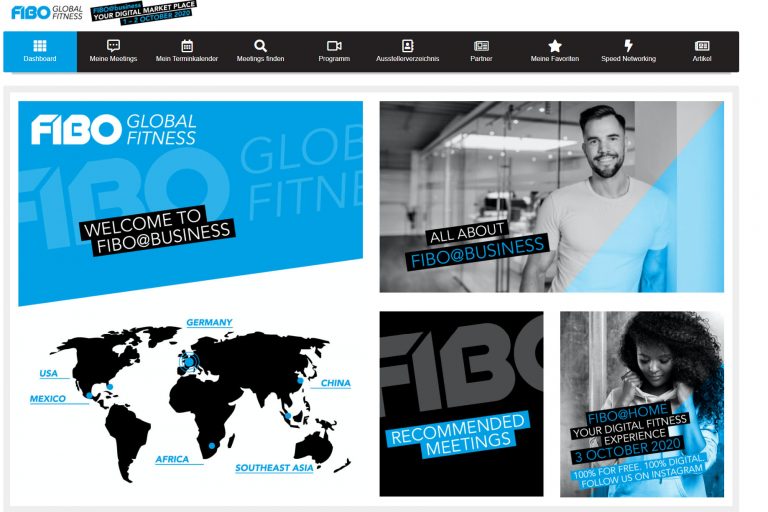Click the FIBO Global Fitness logo
Screen dimensions: 768x512
(47, 12)
